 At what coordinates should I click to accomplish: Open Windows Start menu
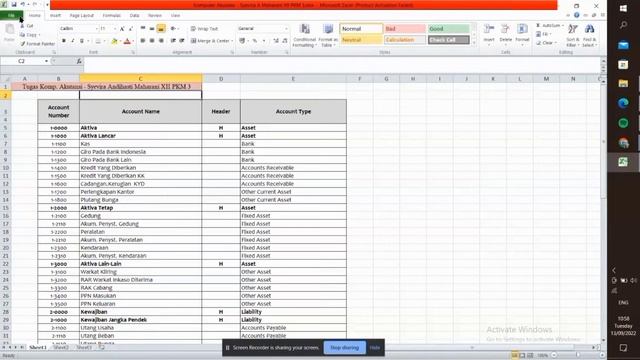[x=623, y=9]
